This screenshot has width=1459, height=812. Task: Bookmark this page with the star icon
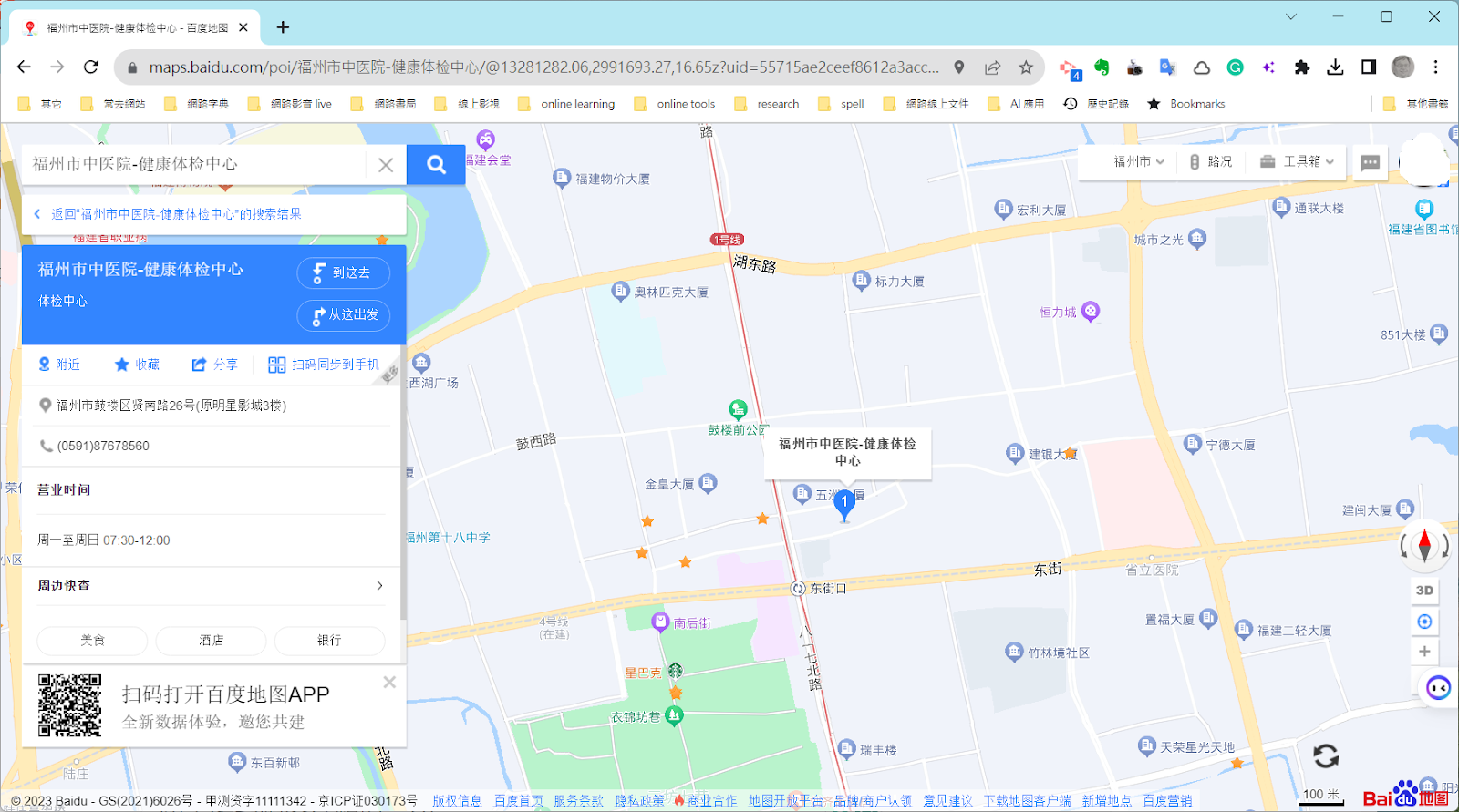click(1026, 67)
